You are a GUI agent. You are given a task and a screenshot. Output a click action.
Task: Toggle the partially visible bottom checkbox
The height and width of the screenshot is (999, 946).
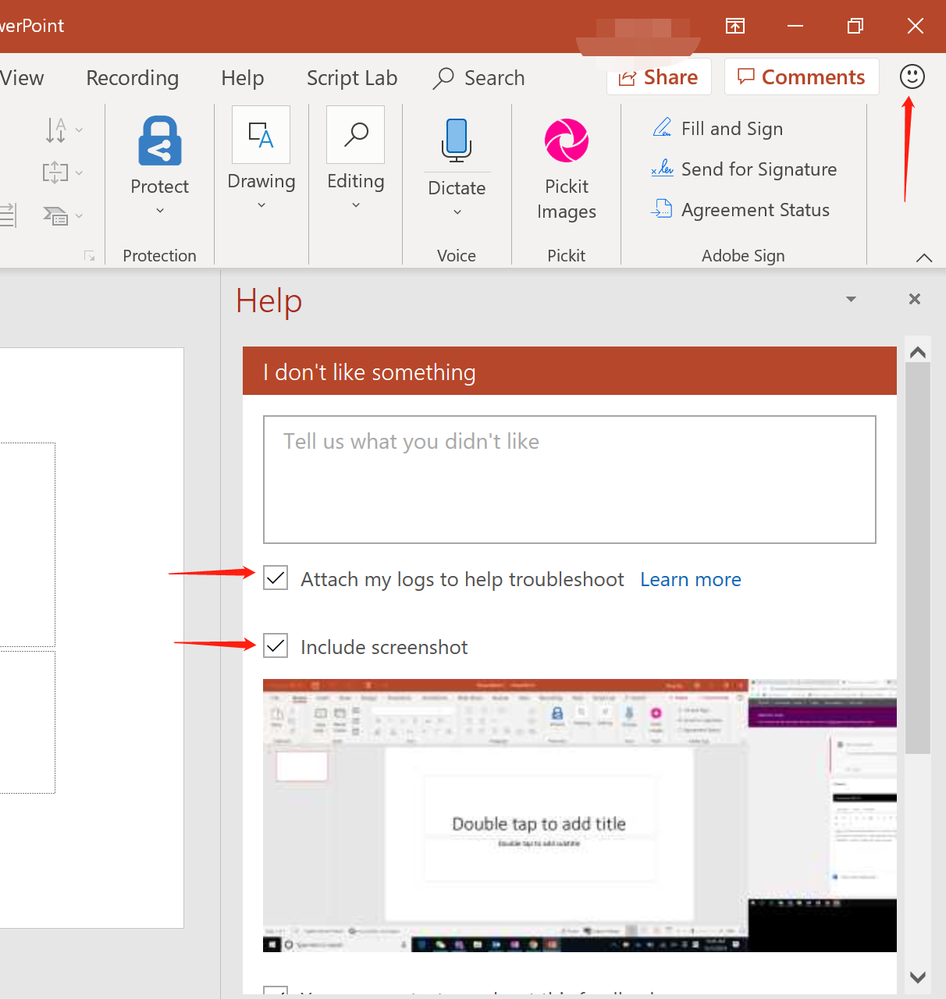tap(275, 991)
